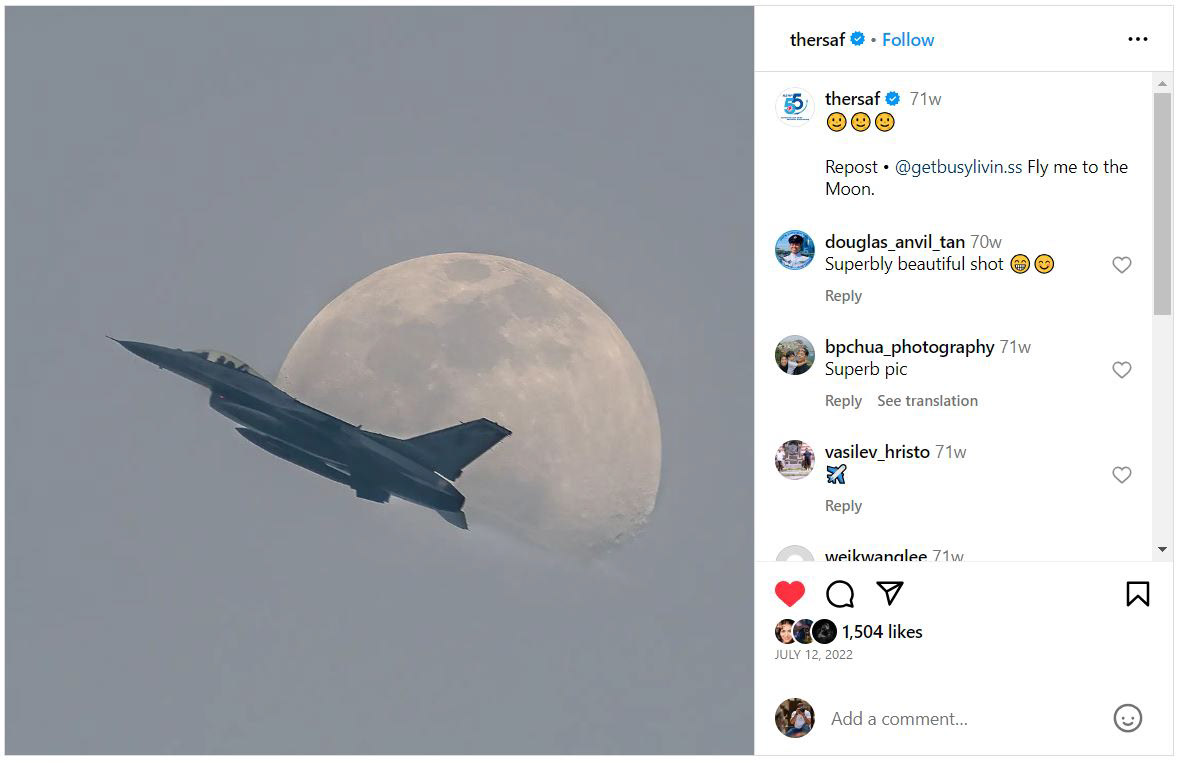
Task: See translation of bpchua_photography's comment
Action: point(927,401)
